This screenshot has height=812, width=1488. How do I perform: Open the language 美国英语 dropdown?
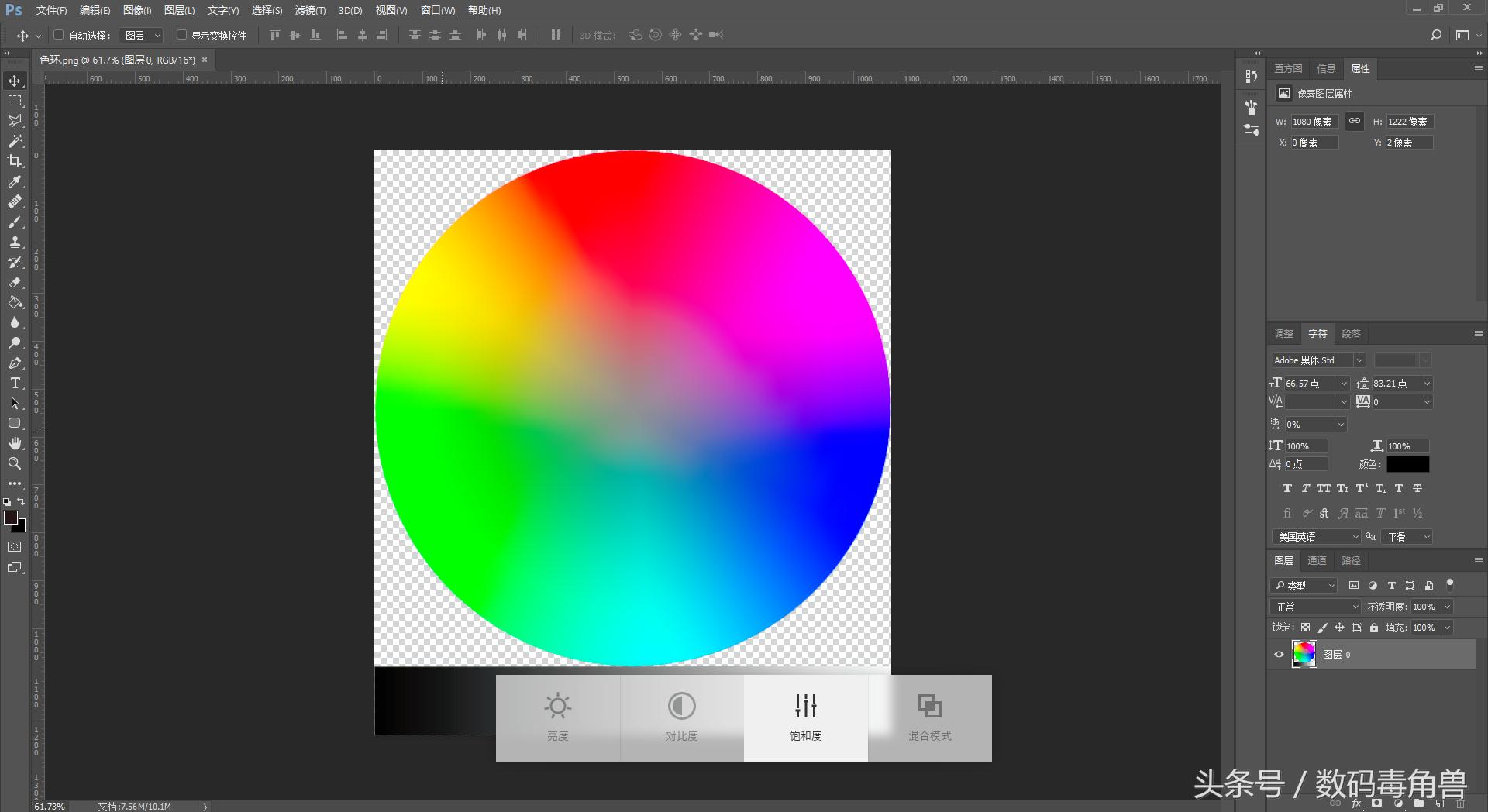point(1316,537)
